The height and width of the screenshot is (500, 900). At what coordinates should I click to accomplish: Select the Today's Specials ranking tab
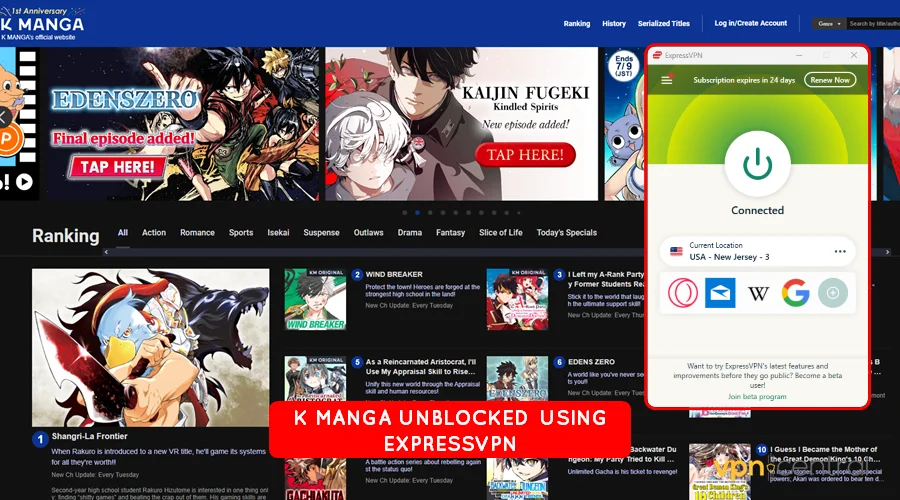[567, 232]
